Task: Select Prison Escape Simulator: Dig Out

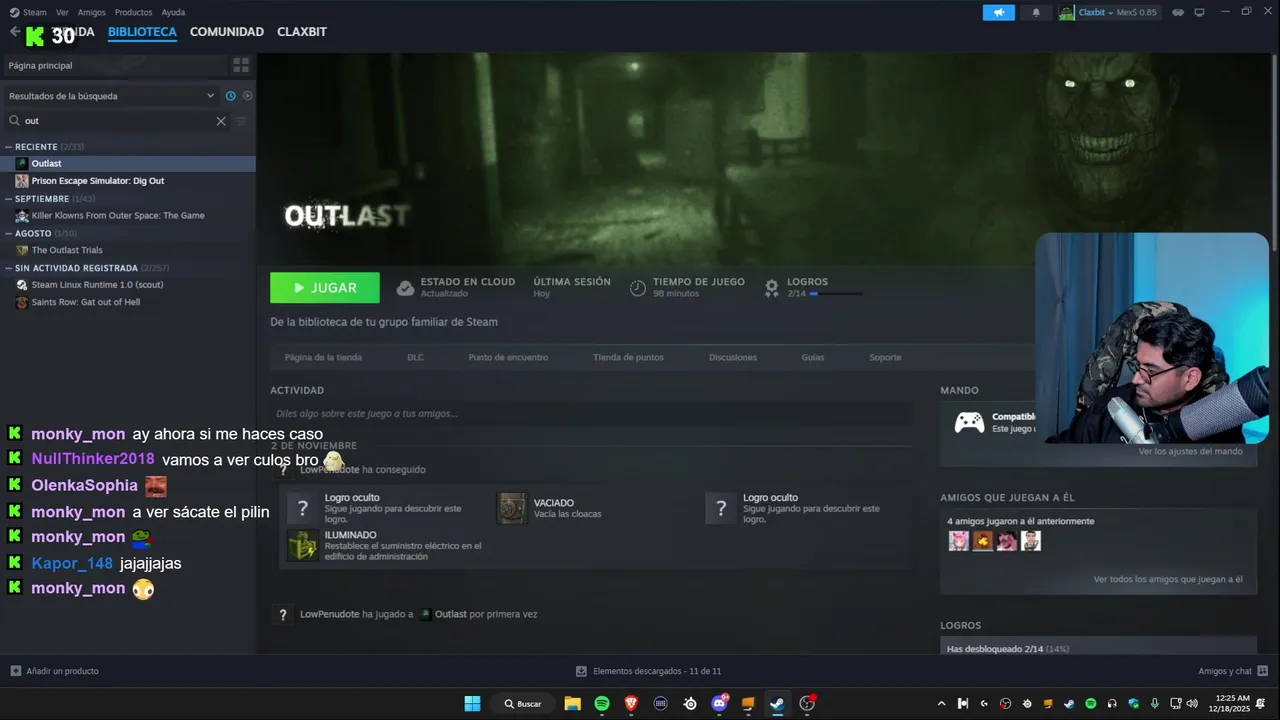Action: [128, 181]
